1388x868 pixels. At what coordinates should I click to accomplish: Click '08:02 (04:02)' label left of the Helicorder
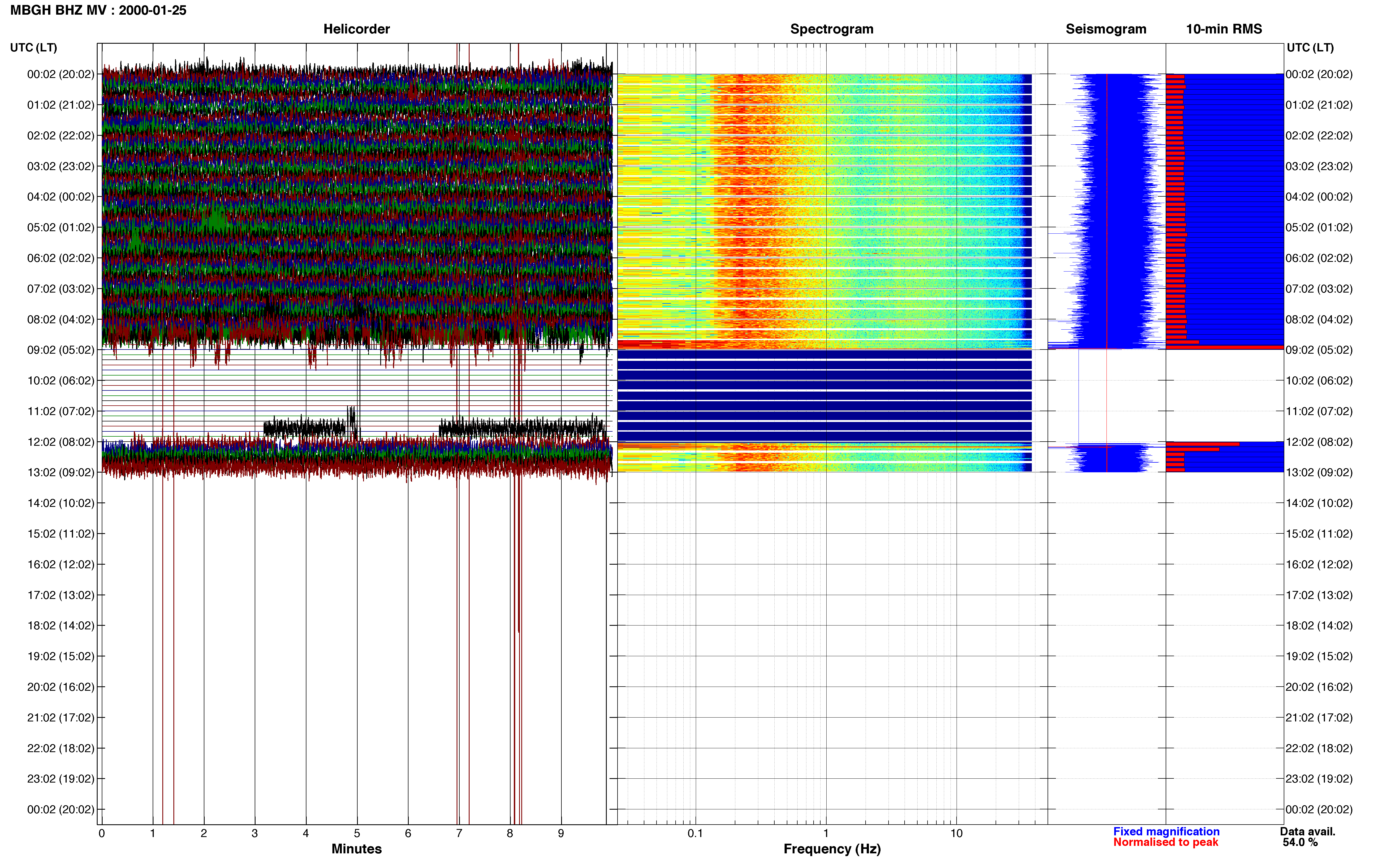60,319
